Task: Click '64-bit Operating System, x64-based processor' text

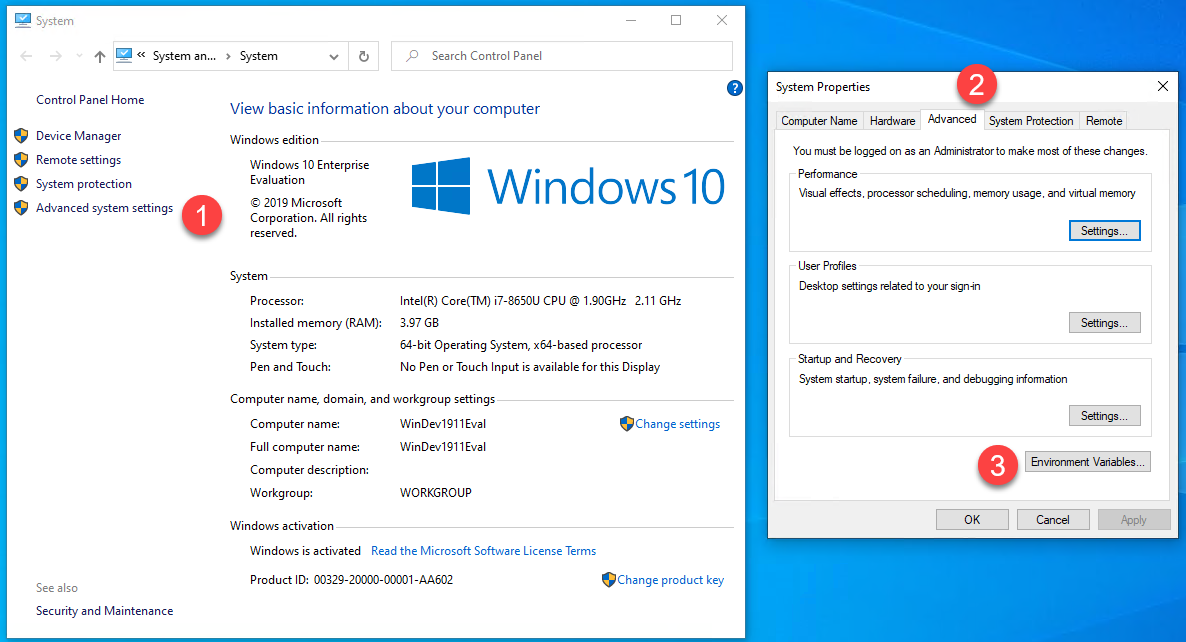Action: (x=521, y=345)
